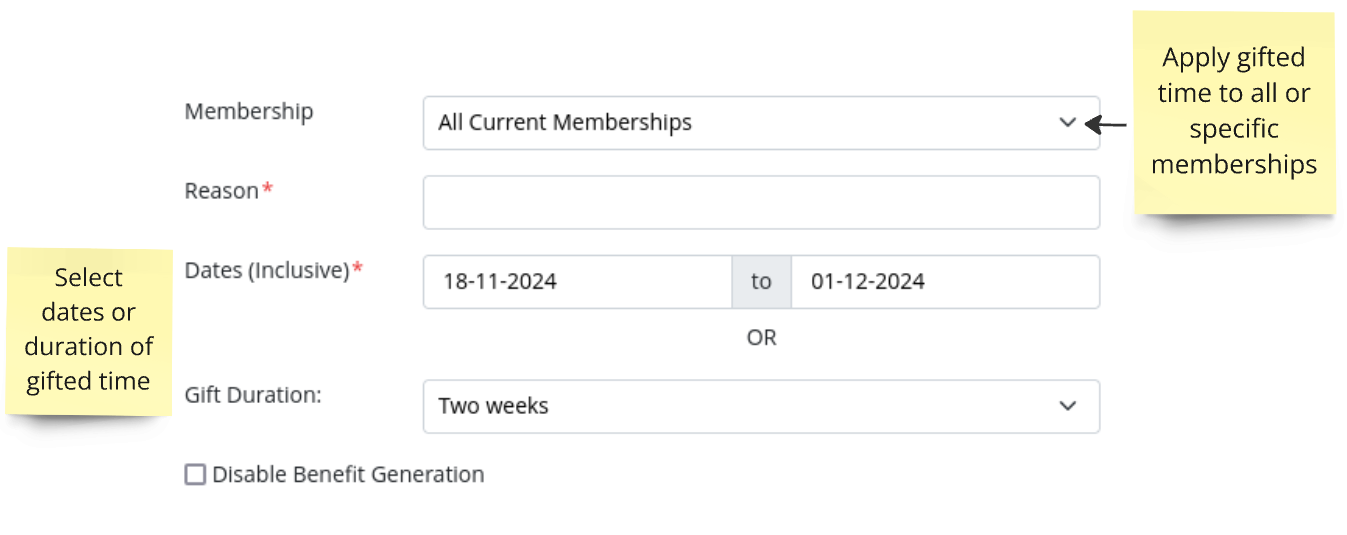Viewport: 1347px width, 535px height.
Task: Select the start date field 18-11-2024
Action: coord(577,282)
